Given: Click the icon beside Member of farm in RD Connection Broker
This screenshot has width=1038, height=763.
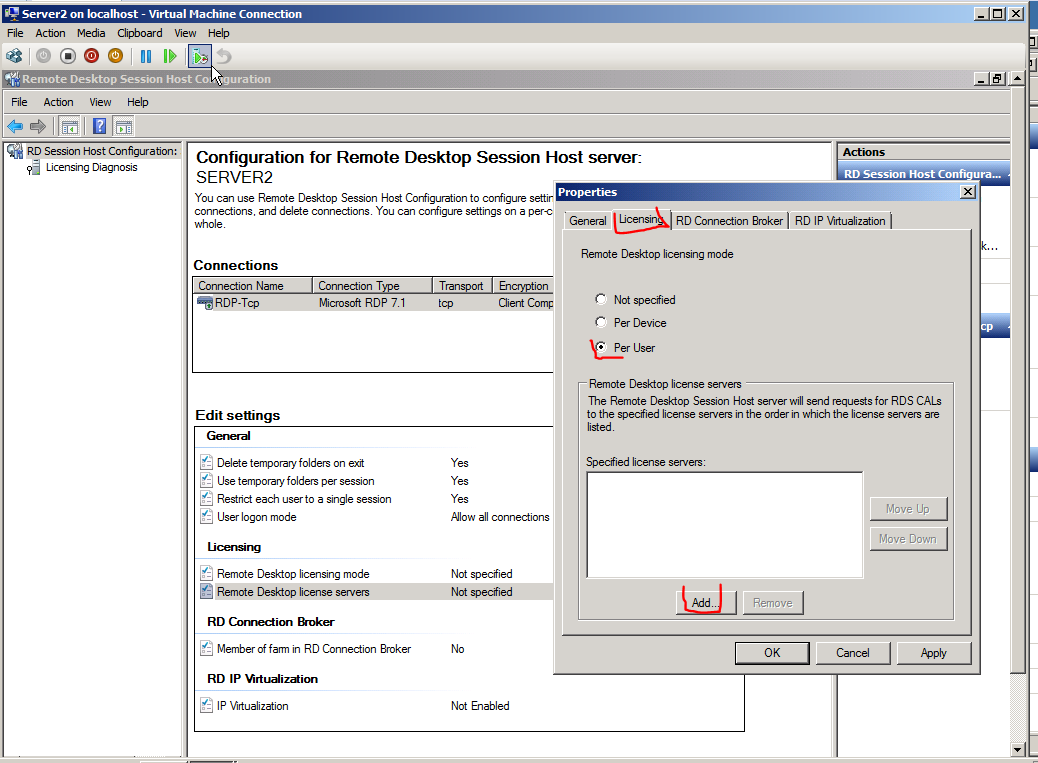Looking at the screenshot, I should pos(207,648).
